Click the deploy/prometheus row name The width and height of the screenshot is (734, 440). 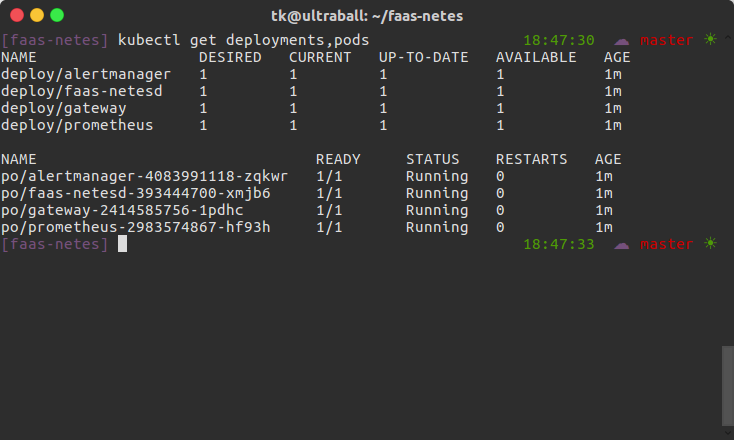pos(77,125)
